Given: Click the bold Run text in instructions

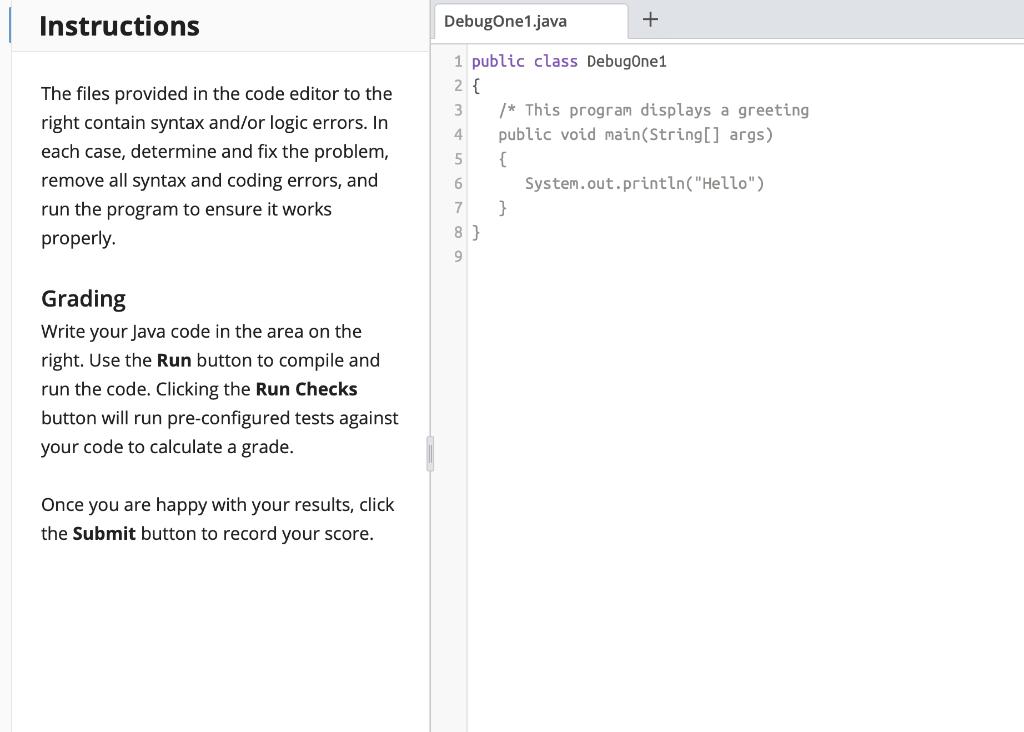Looking at the screenshot, I should click(176, 360).
